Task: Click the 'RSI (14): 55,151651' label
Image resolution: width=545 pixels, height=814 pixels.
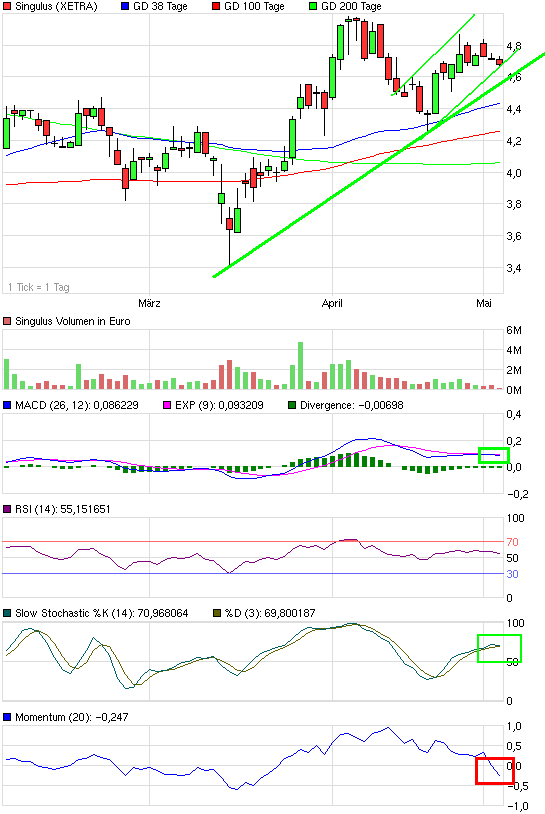Action: (63, 509)
